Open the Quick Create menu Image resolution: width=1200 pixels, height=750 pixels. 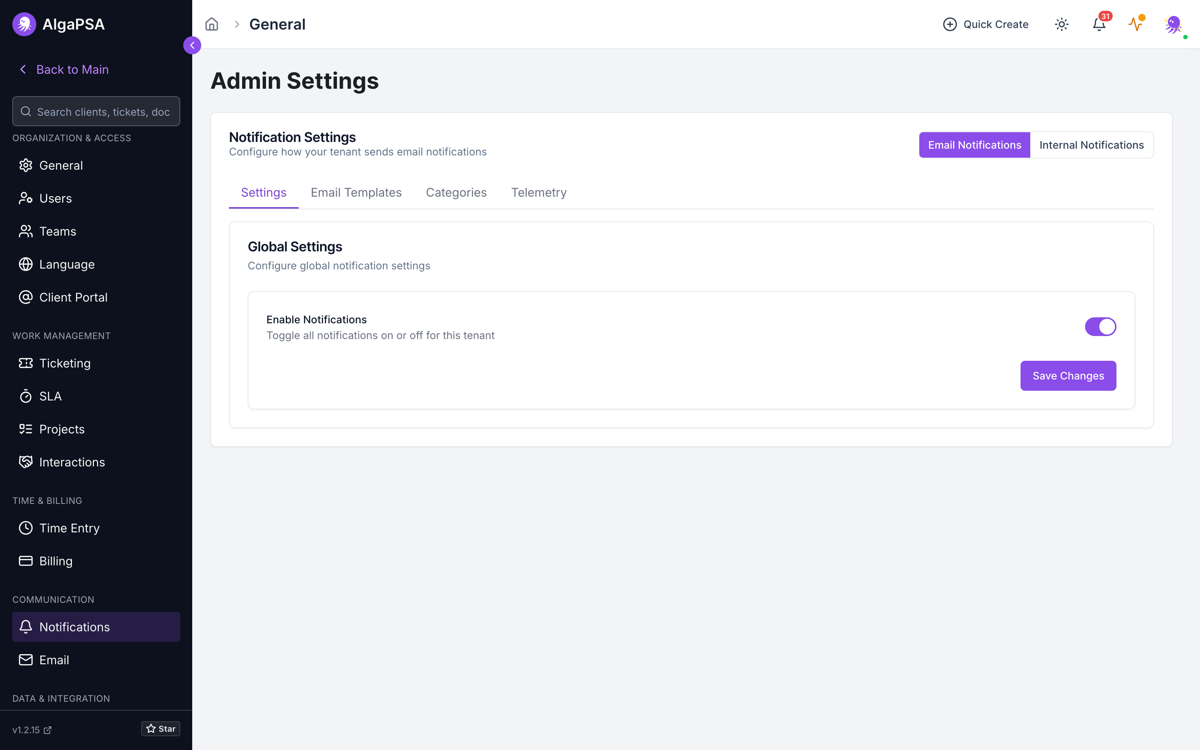(985, 24)
